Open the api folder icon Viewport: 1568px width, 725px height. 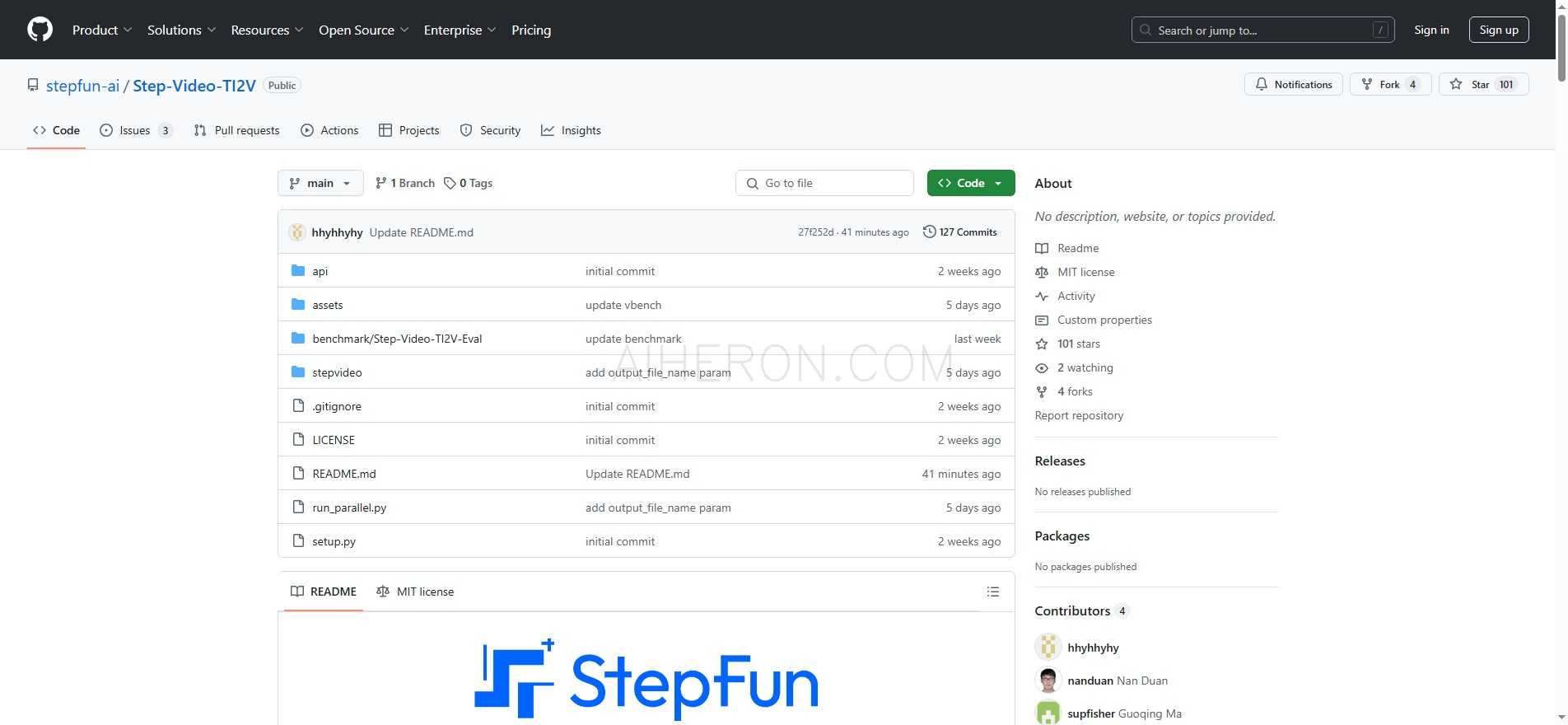pyautogui.click(x=298, y=270)
